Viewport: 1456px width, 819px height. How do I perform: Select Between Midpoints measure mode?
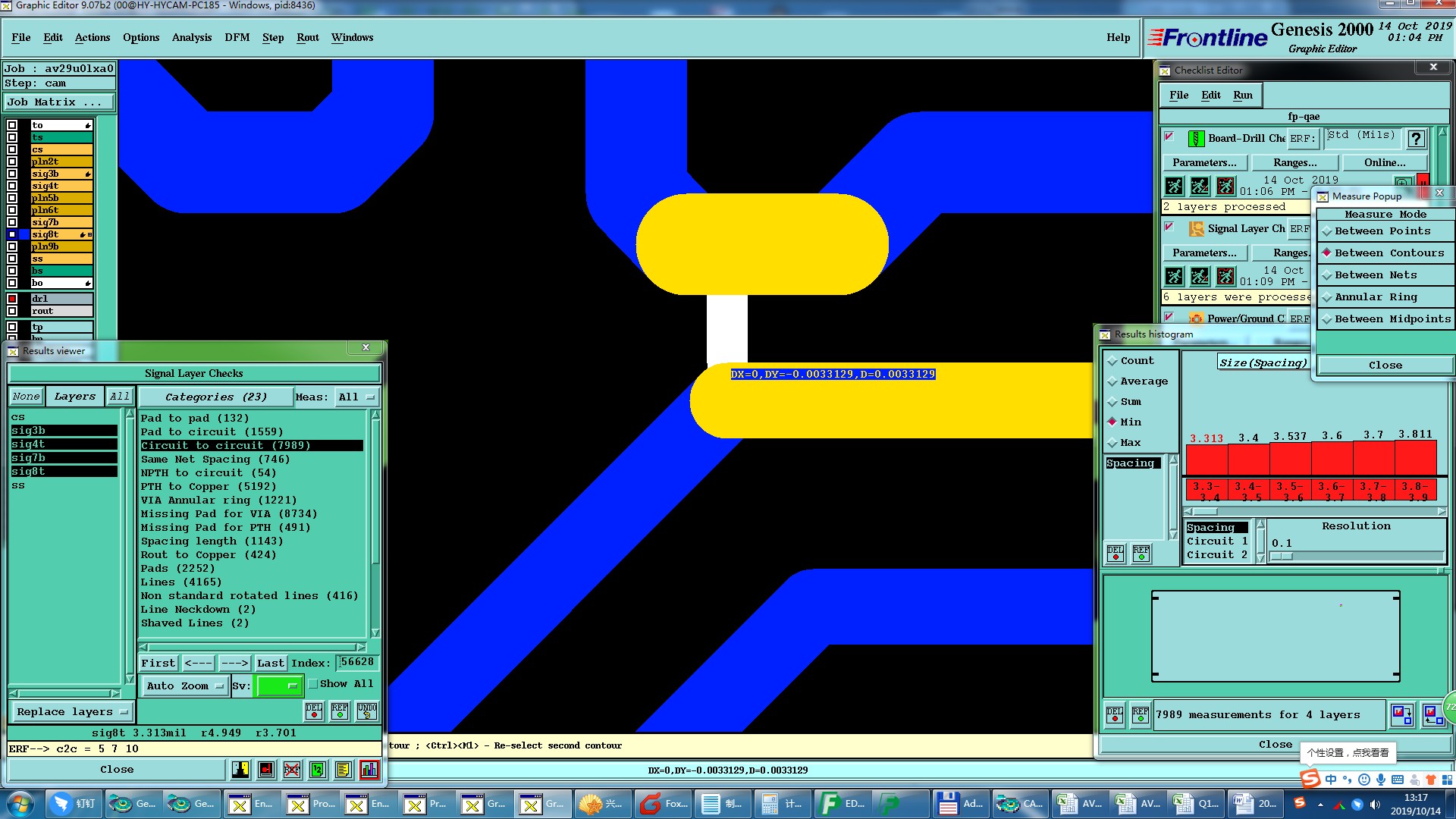point(1385,319)
